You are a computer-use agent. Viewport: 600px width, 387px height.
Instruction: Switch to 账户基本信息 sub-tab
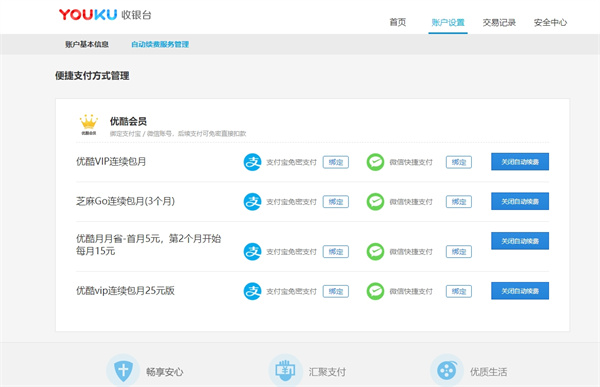click(87, 44)
